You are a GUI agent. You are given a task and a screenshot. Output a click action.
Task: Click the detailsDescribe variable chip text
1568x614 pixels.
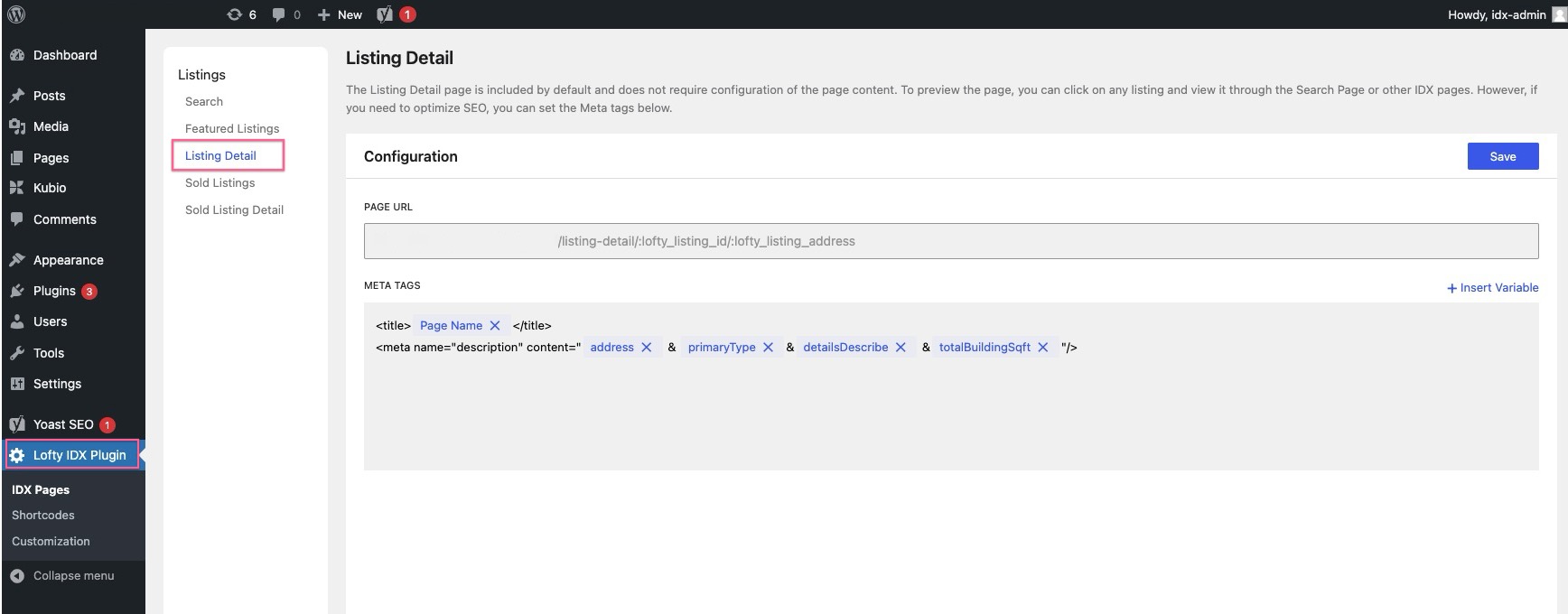[x=845, y=348]
